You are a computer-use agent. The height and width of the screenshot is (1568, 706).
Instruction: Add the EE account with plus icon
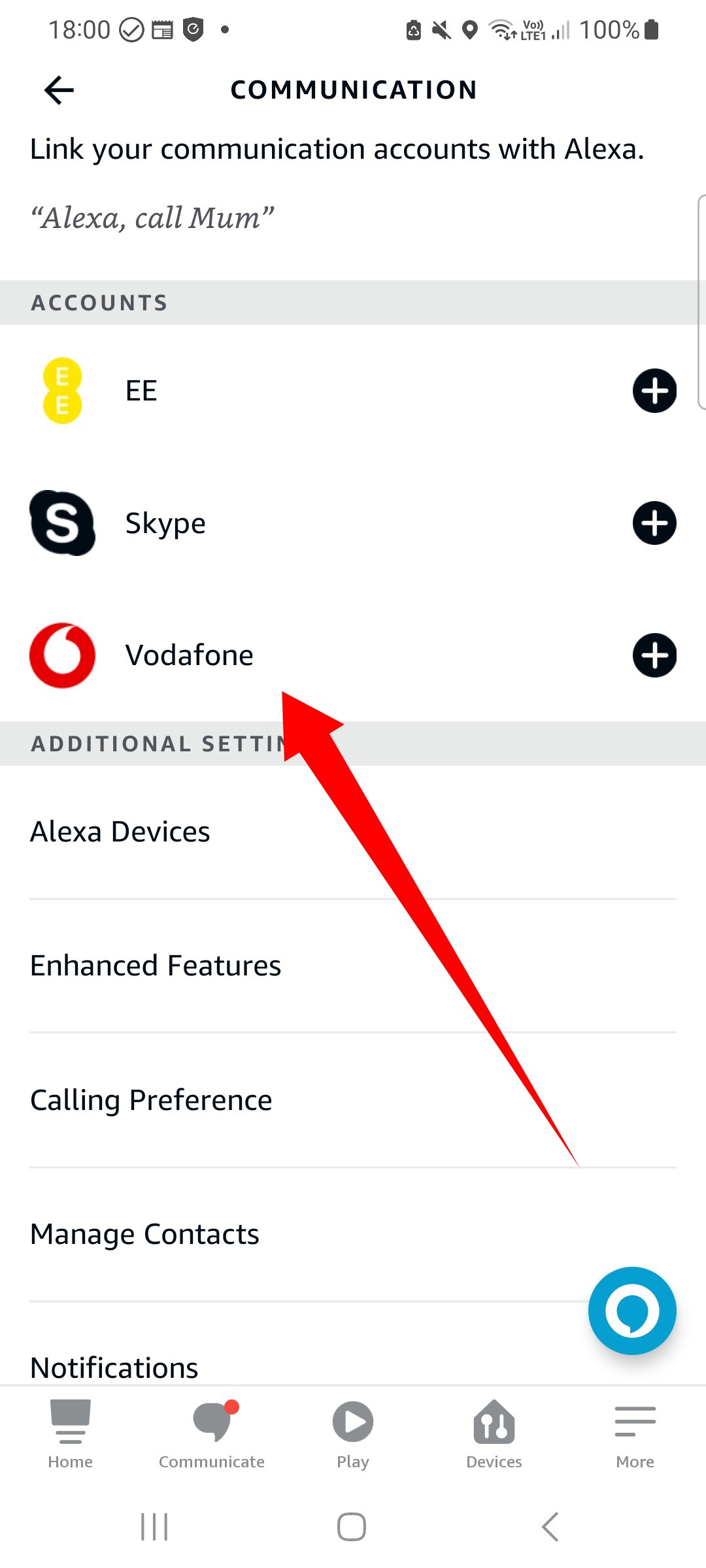[x=654, y=391]
